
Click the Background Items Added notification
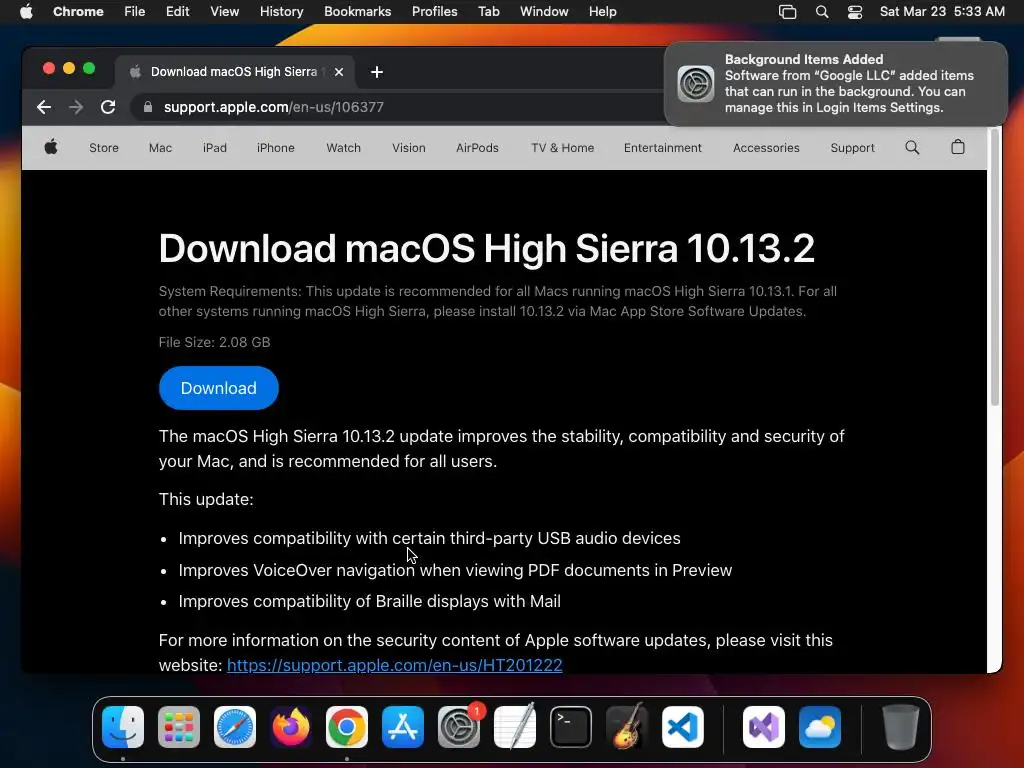(835, 84)
